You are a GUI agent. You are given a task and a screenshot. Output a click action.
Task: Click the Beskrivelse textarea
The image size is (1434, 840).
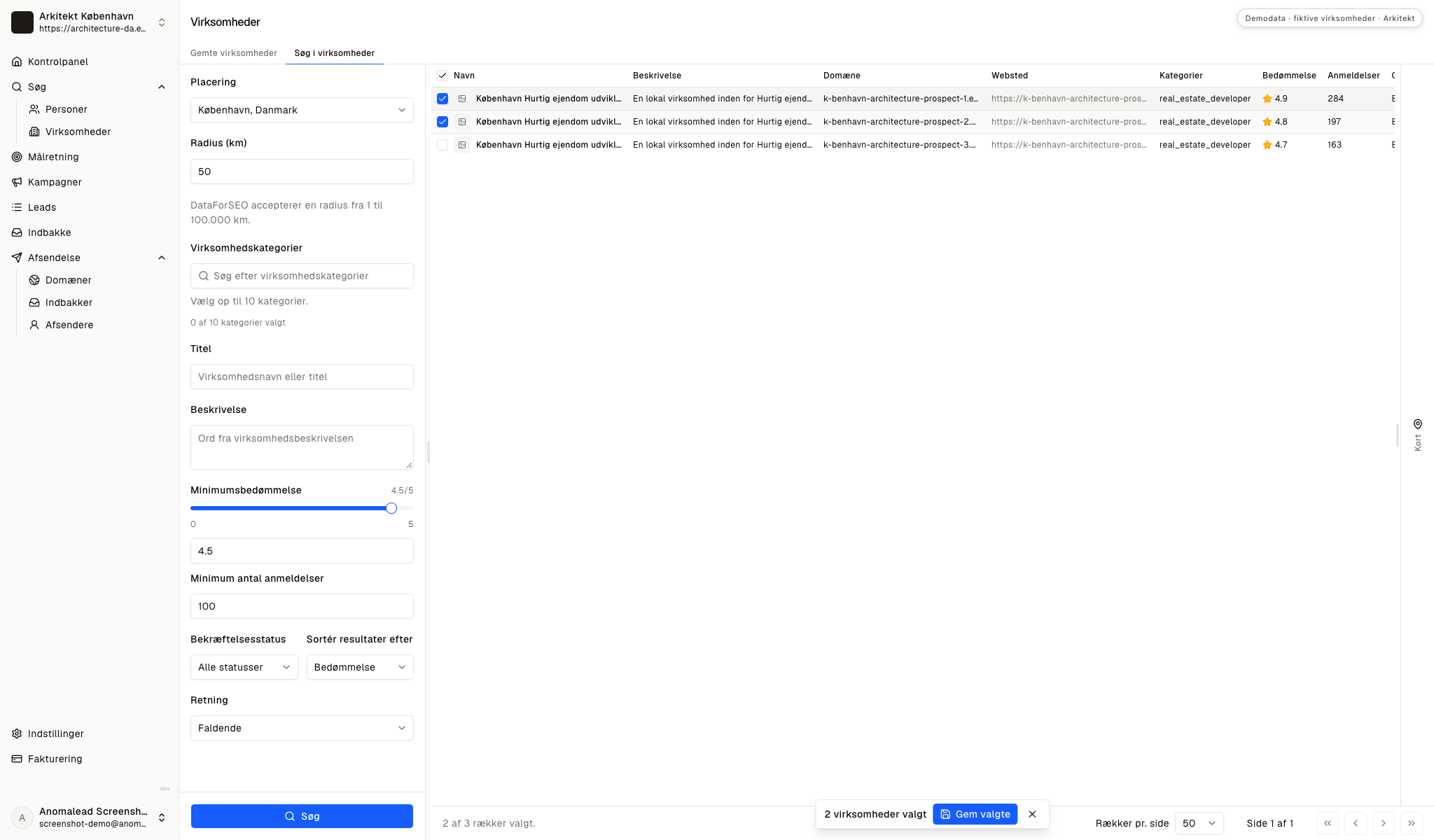[x=302, y=447]
